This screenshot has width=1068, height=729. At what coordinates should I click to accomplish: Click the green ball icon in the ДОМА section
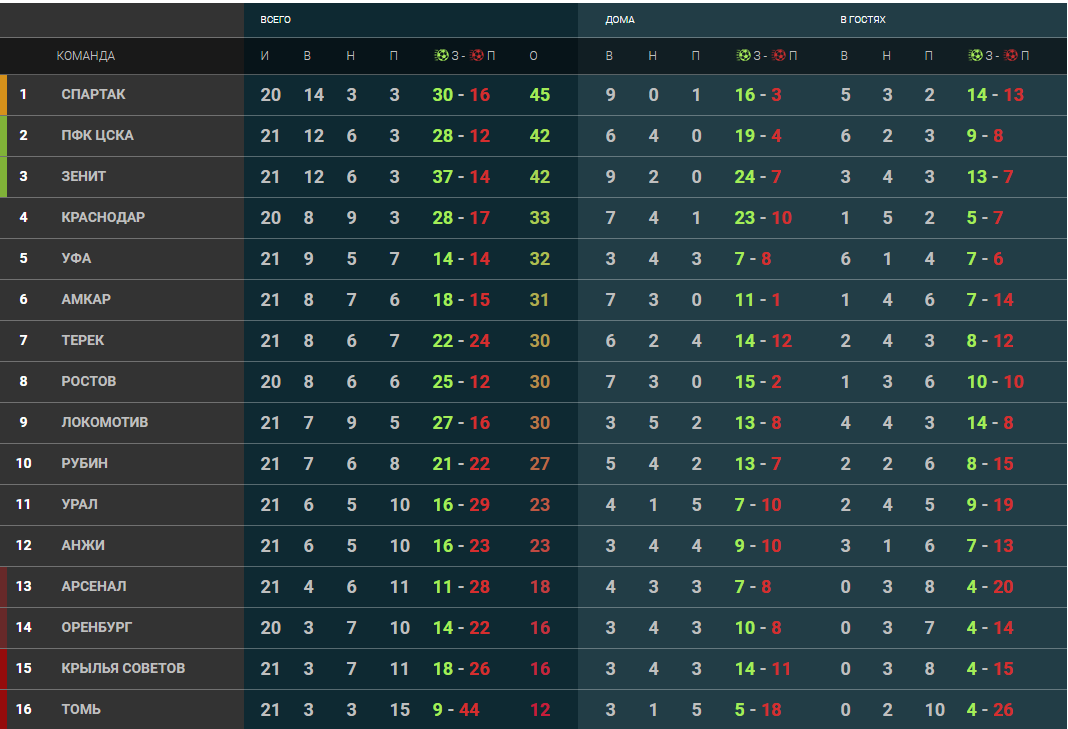(x=743, y=55)
